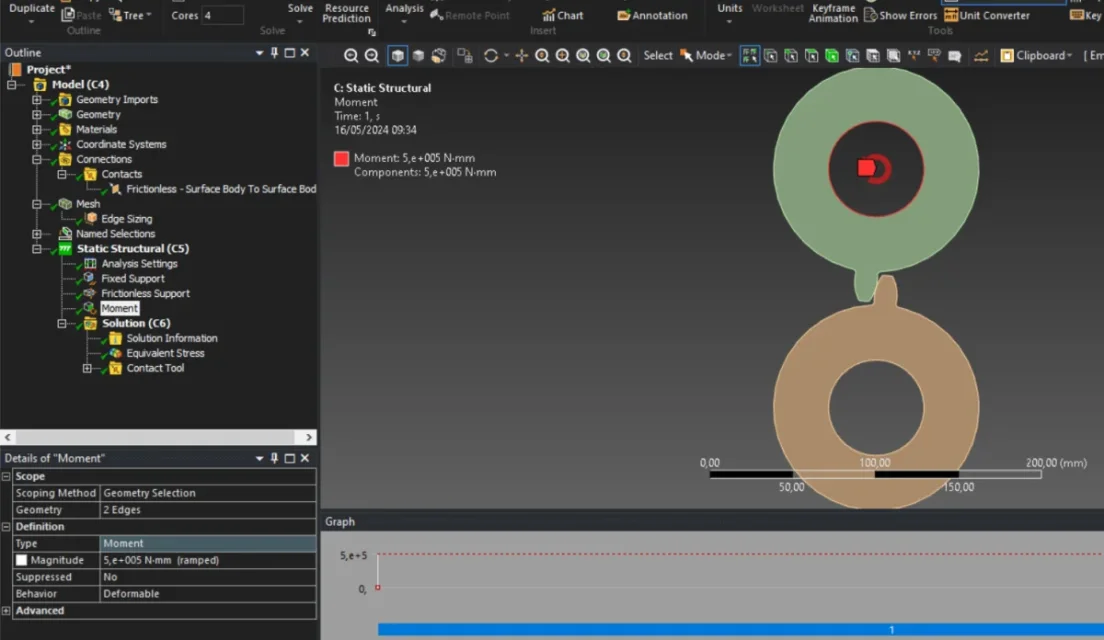Select Fixed Support in the outline tree

coord(132,278)
